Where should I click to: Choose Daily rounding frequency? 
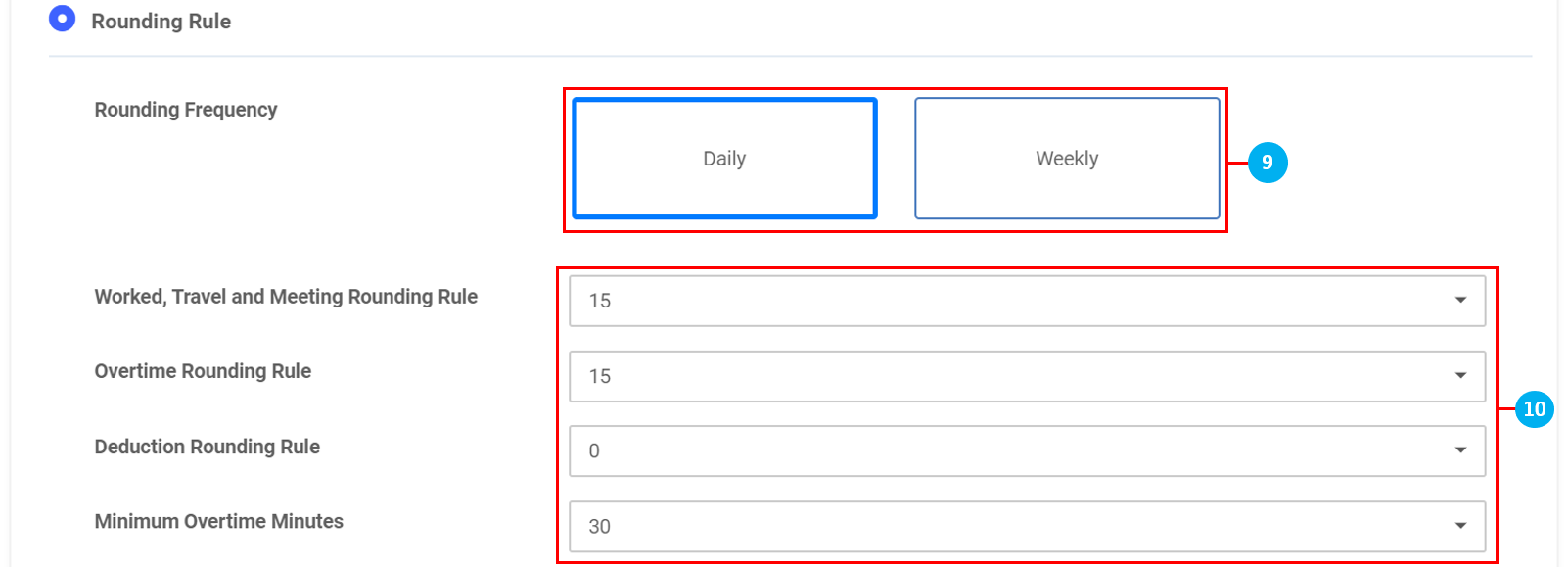(724, 159)
